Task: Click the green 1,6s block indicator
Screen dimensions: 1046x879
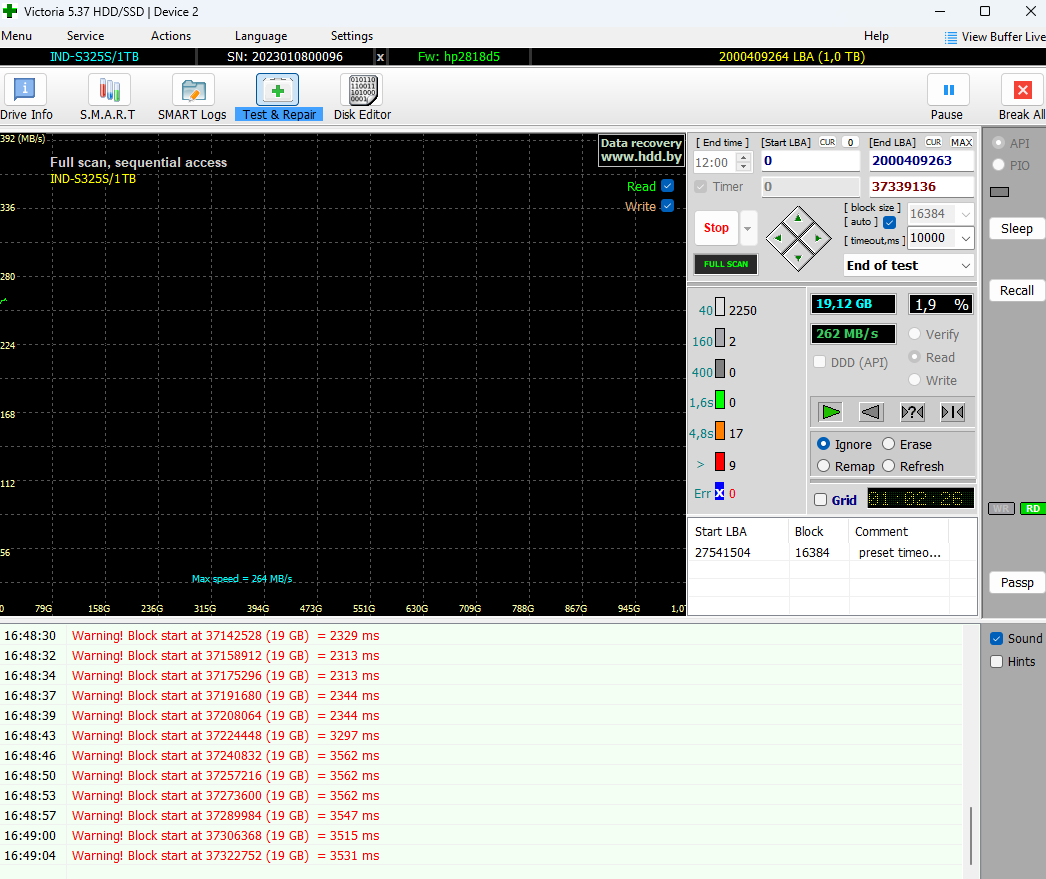Action: pos(720,400)
